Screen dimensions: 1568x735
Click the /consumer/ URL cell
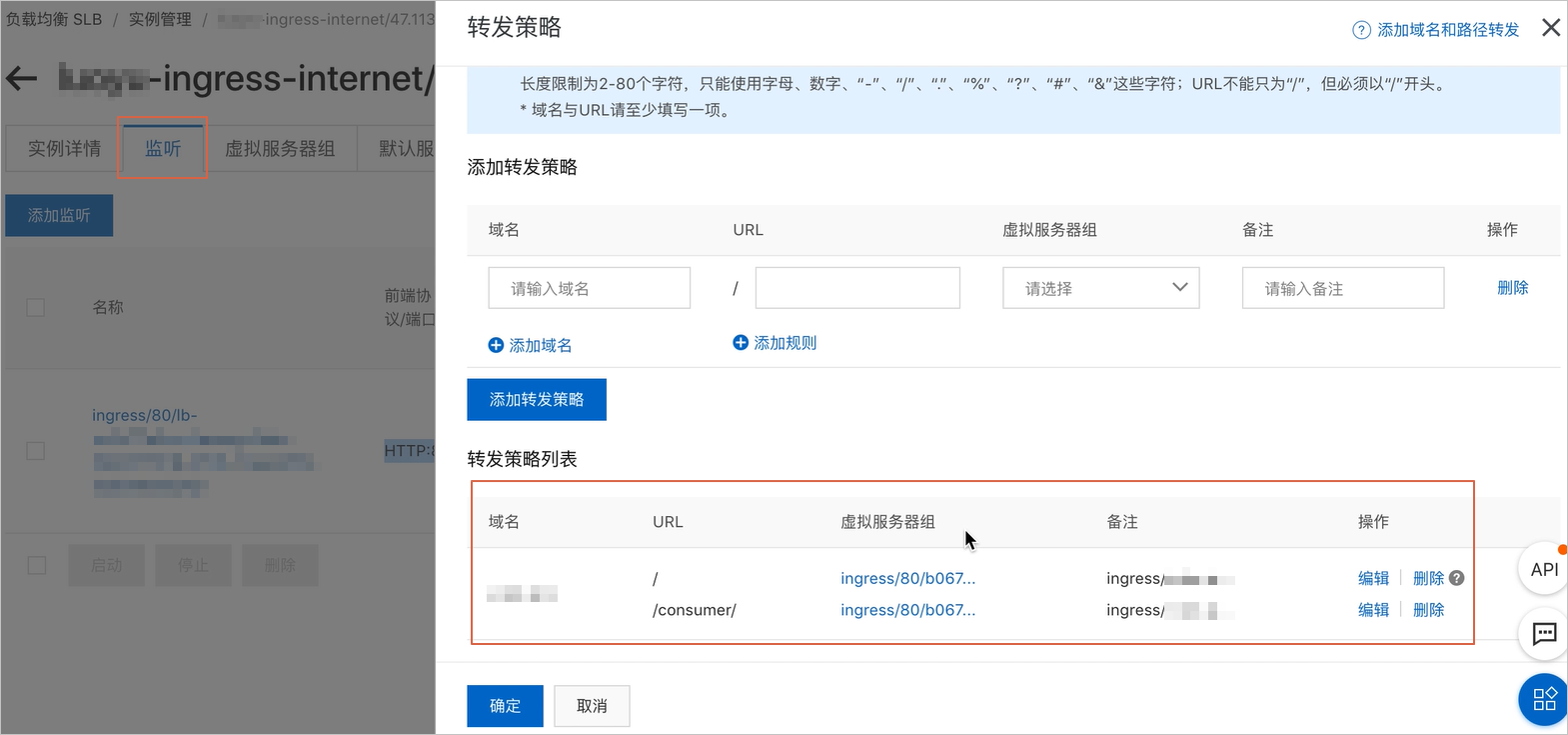pyautogui.click(x=695, y=610)
